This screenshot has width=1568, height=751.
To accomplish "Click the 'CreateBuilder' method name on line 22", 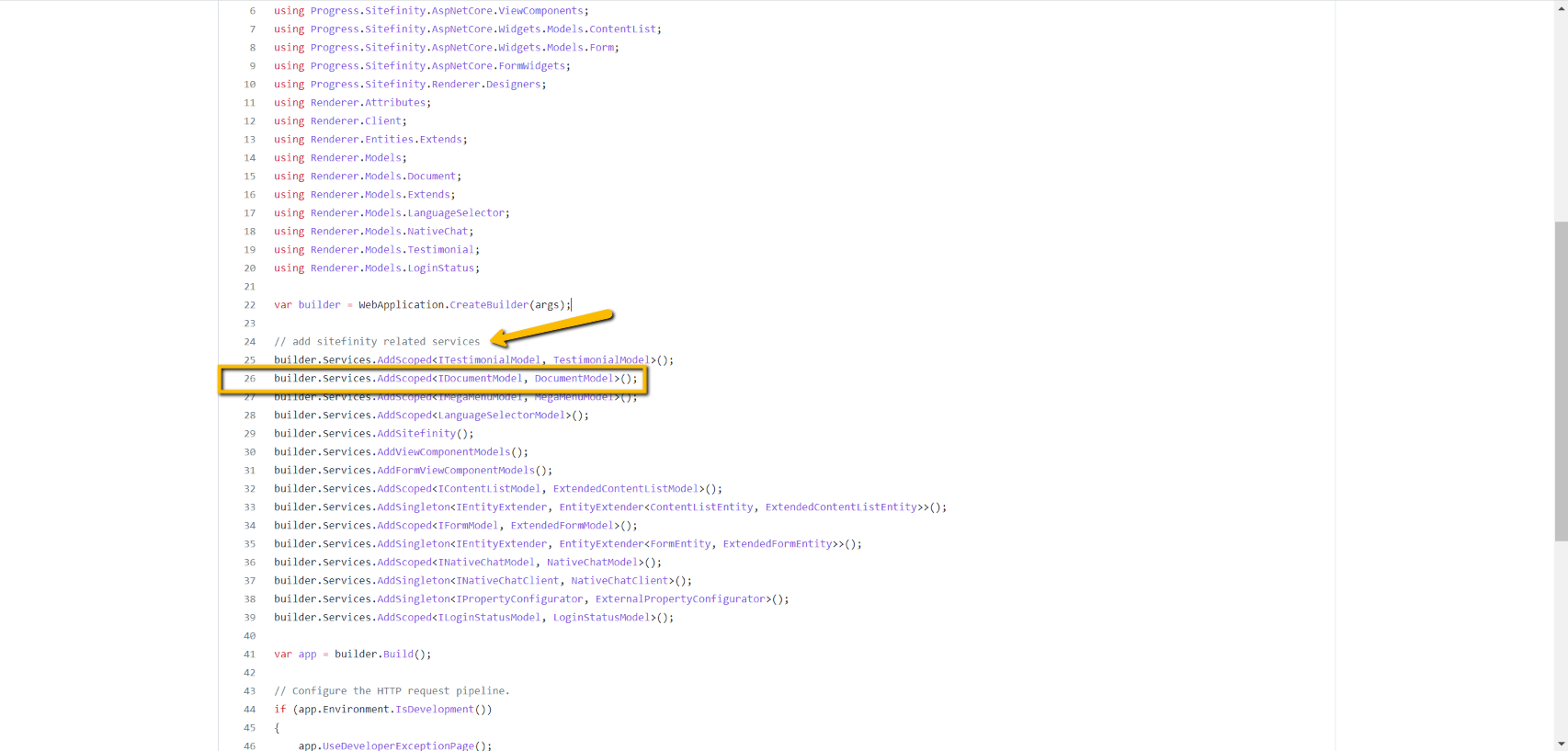I will tap(489, 305).
